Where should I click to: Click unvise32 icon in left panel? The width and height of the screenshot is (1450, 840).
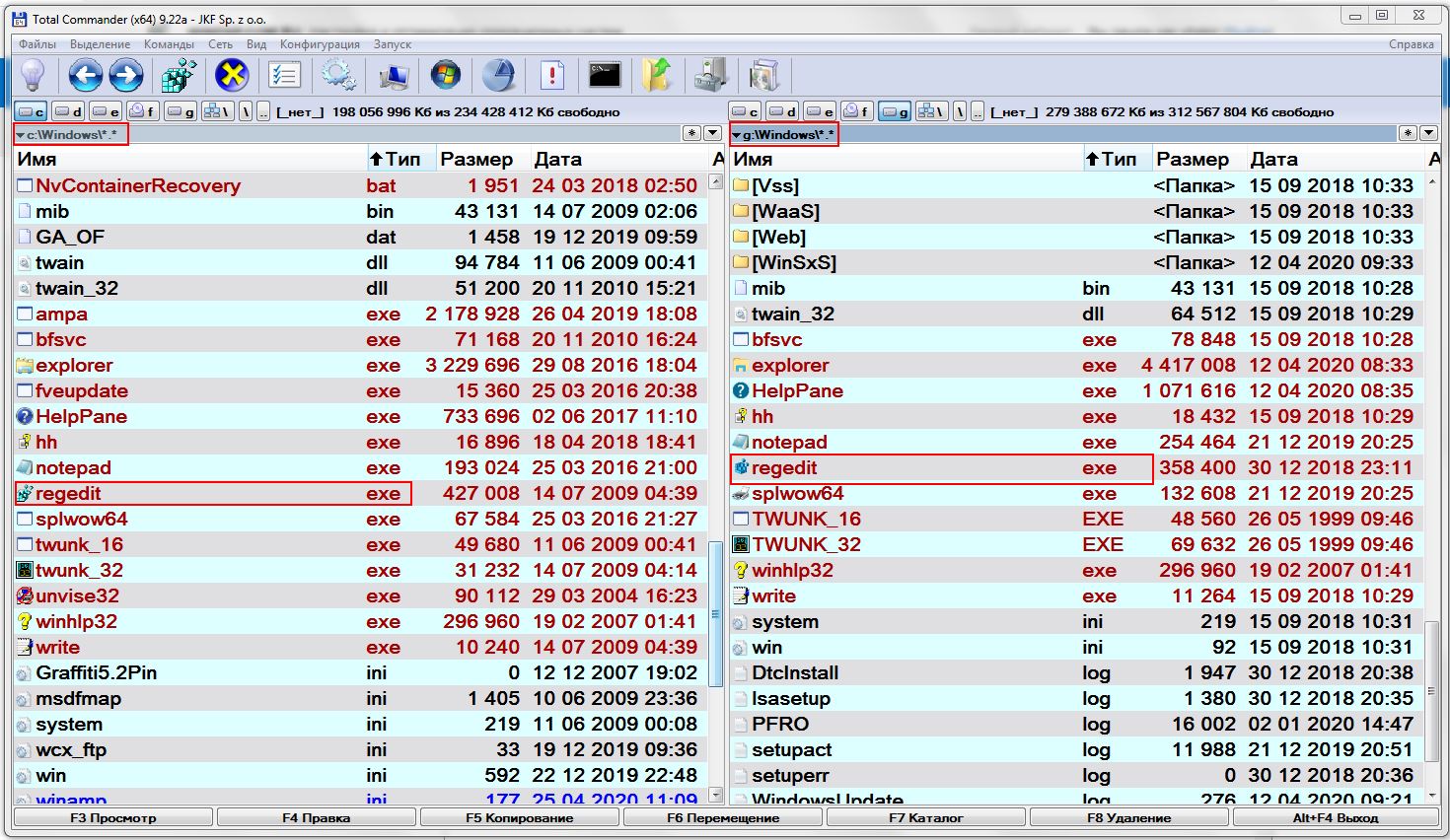25,596
